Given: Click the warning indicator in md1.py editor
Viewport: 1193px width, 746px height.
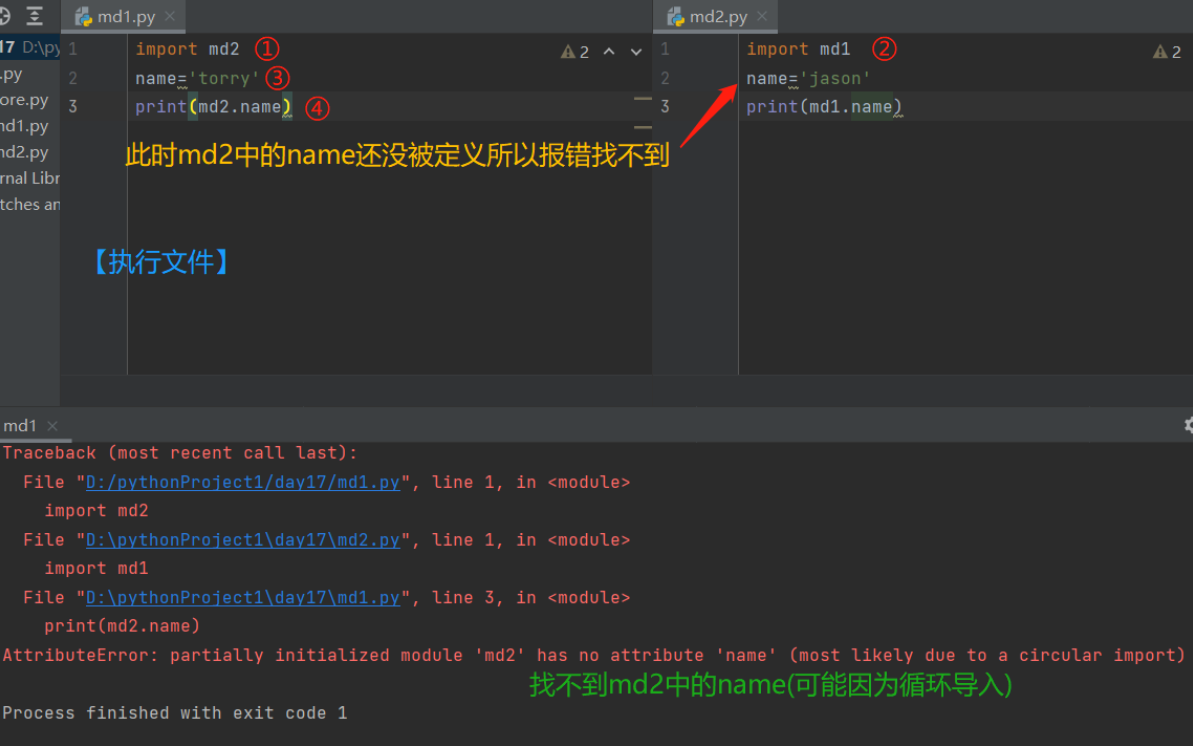Looking at the screenshot, I should pos(575,52).
